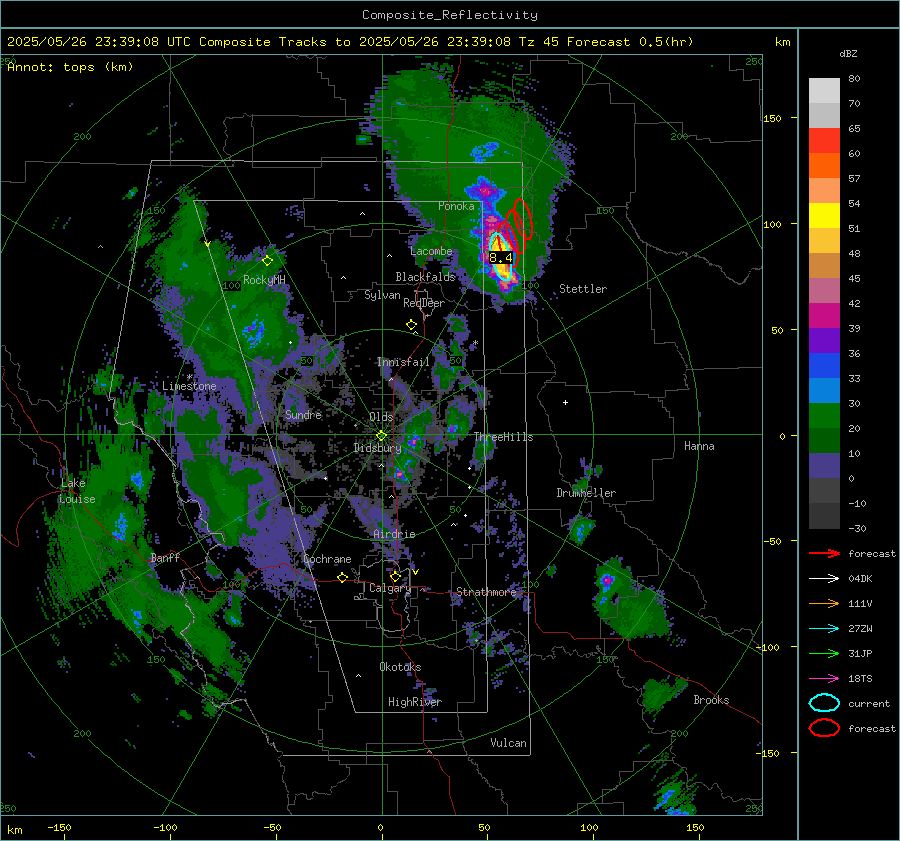Click the Ponoka city label

(456, 206)
